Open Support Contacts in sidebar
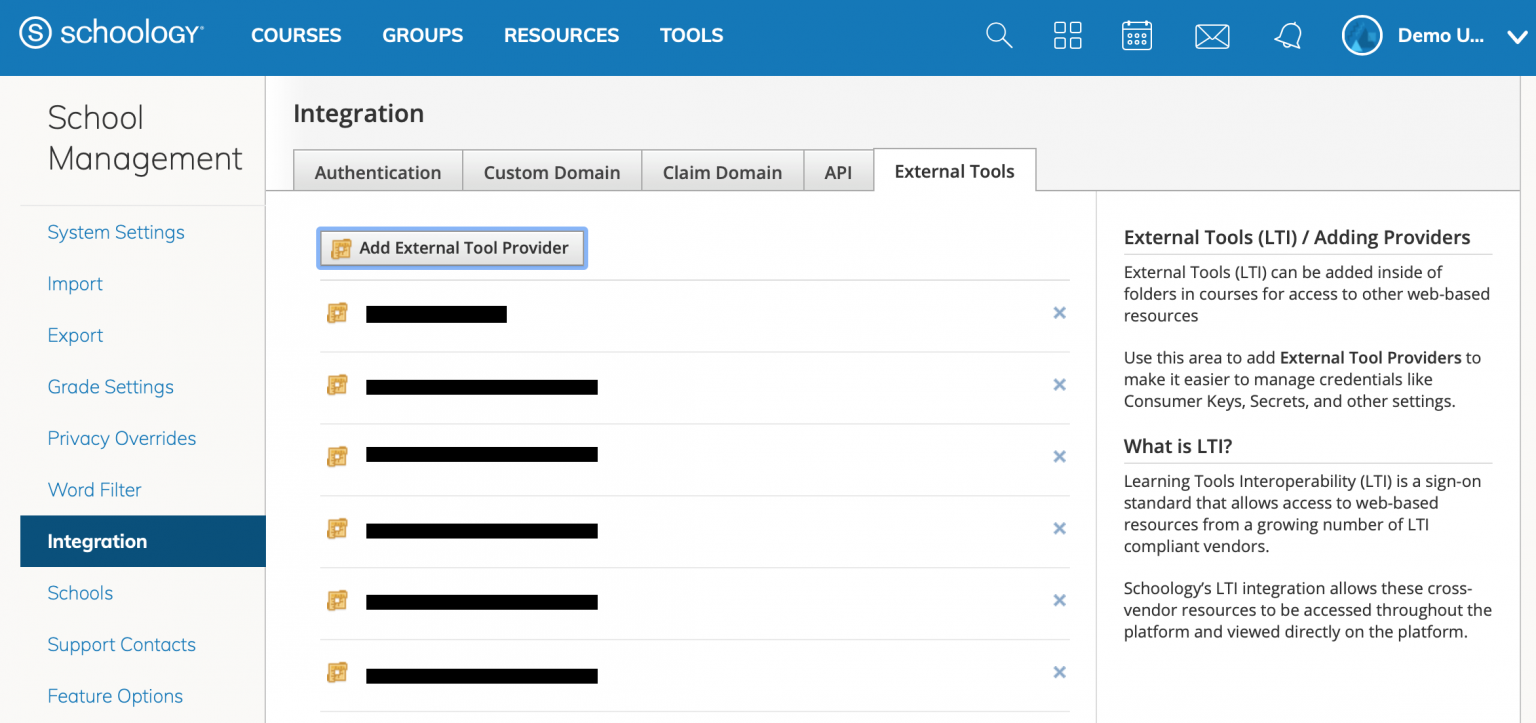 tap(122, 645)
